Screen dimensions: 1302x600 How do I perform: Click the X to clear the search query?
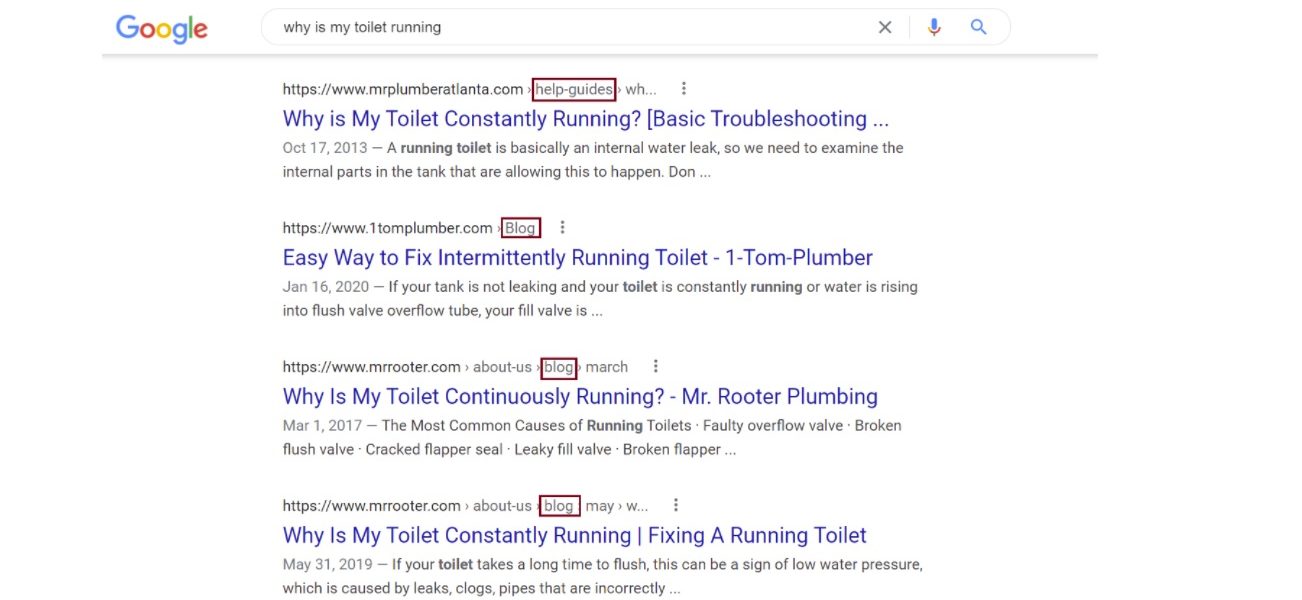click(885, 27)
